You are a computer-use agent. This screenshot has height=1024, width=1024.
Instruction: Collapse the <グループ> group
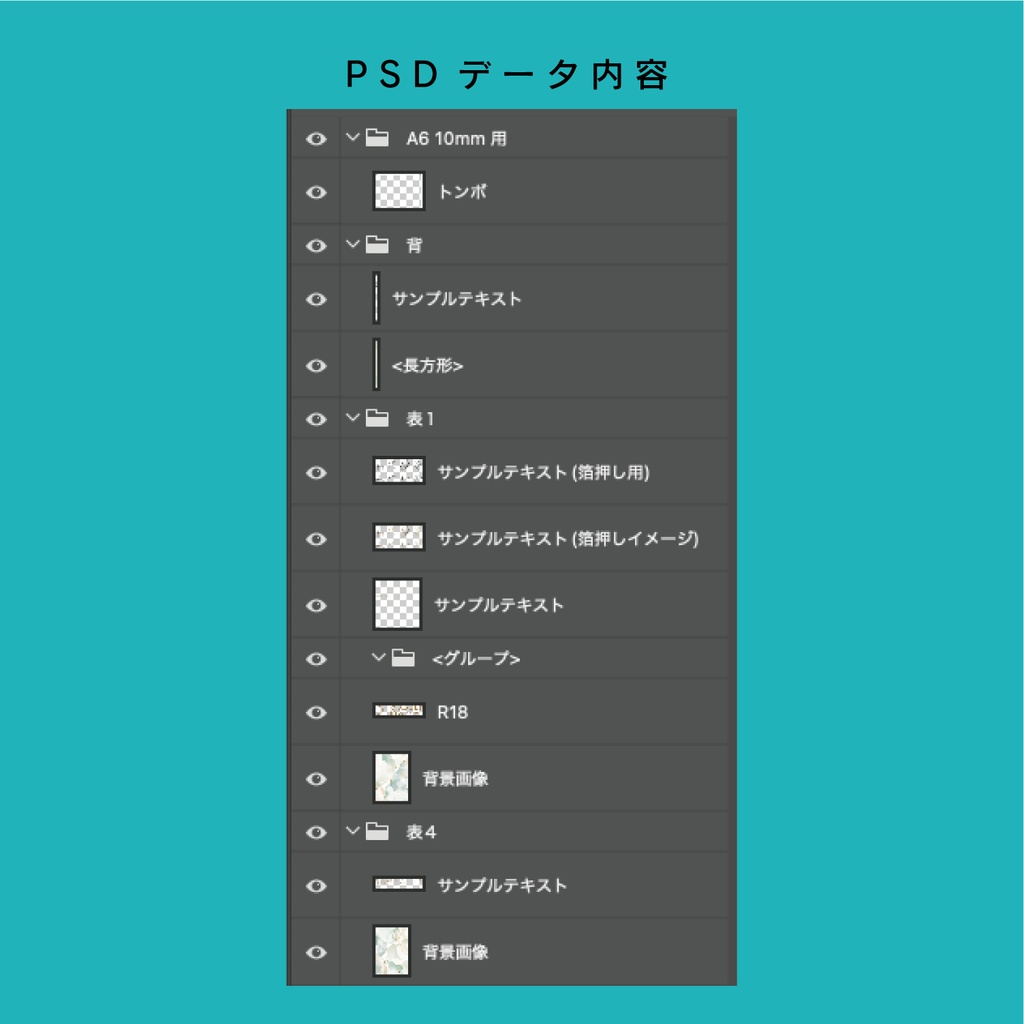click(379, 658)
